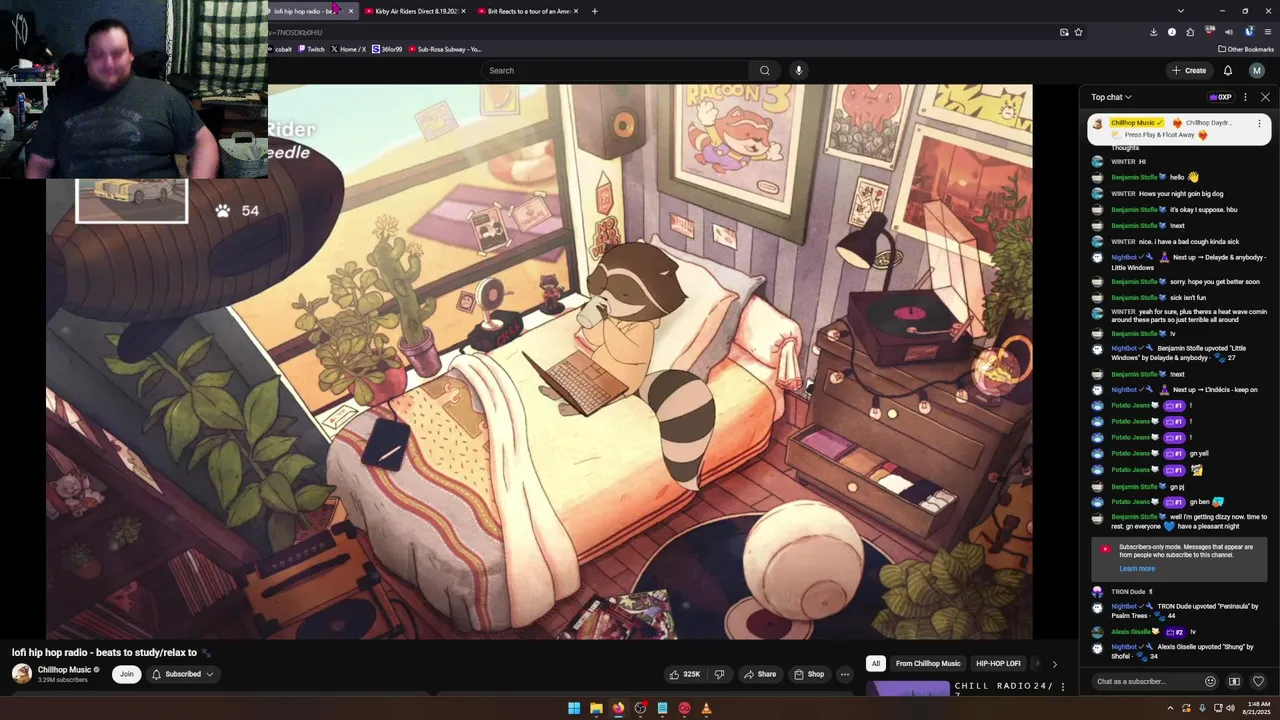Viewport: 1280px width, 720px height.
Task: Click Nightbot Next up Delayde message
Action: (x=1181, y=262)
